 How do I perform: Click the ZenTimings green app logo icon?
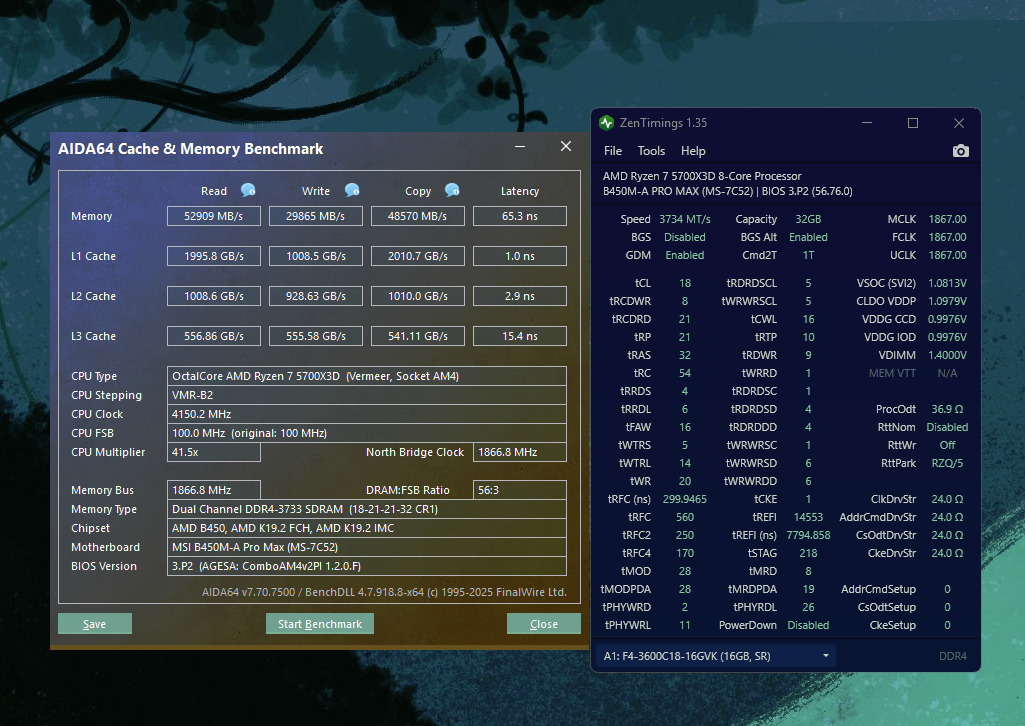607,123
